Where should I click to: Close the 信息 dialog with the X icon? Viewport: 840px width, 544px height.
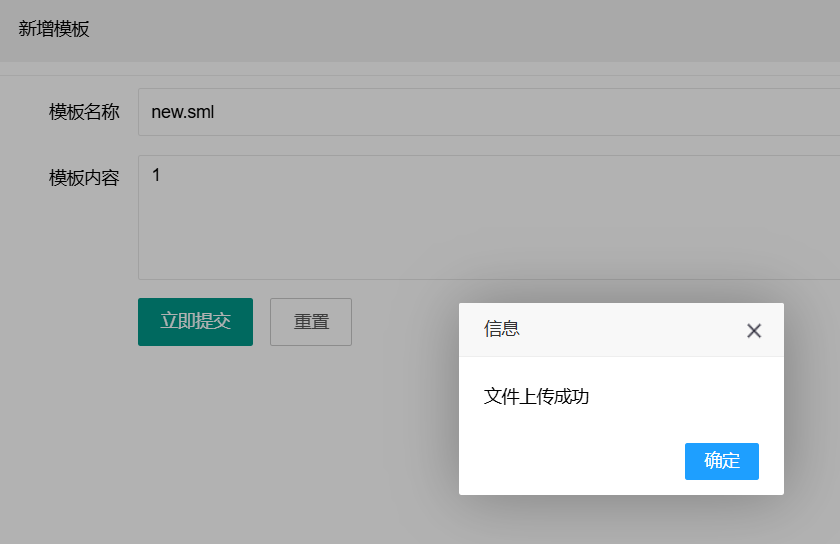tap(754, 331)
